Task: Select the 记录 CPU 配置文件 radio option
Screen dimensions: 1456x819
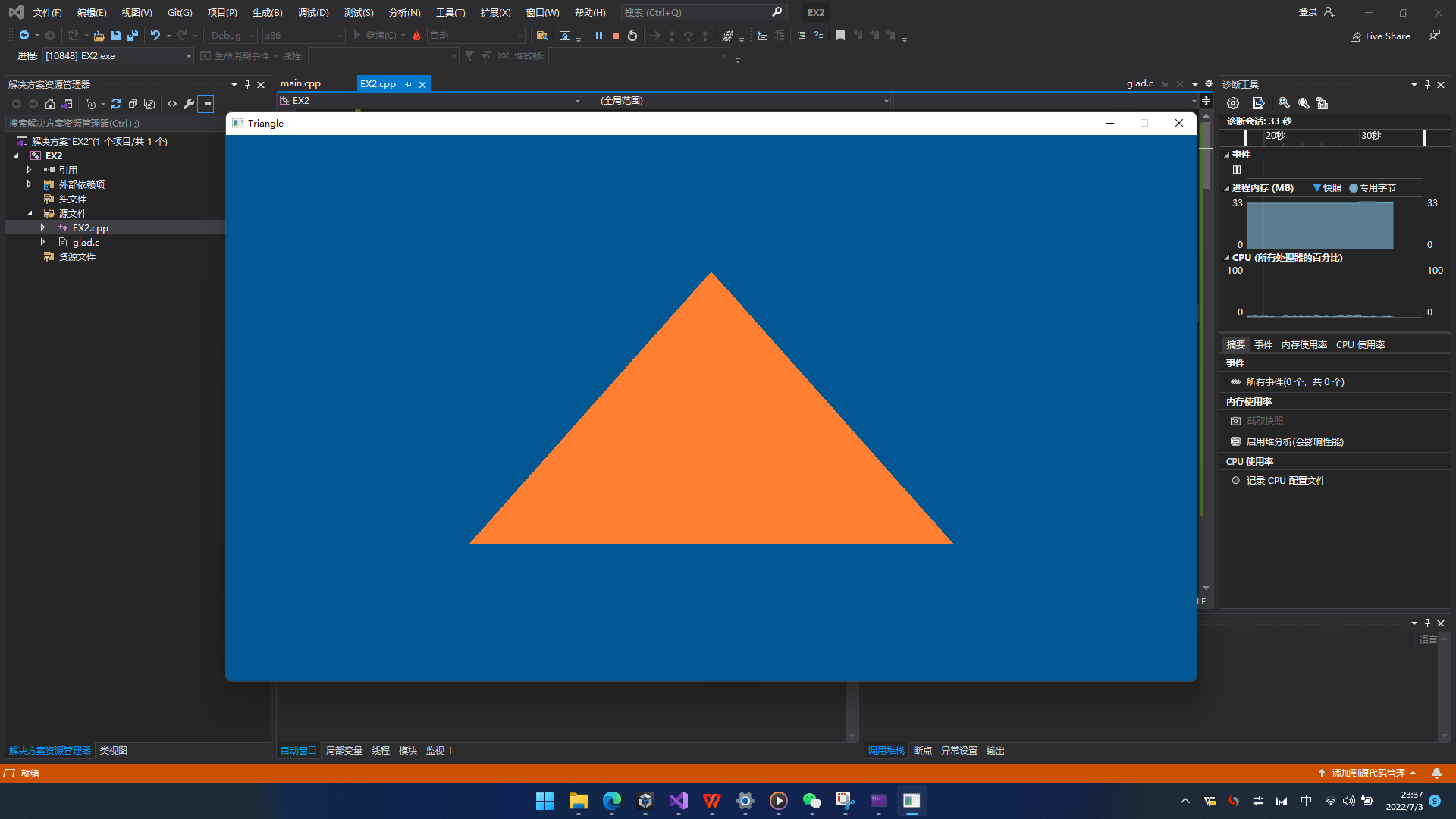Action: pyautogui.click(x=1235, y=480)
